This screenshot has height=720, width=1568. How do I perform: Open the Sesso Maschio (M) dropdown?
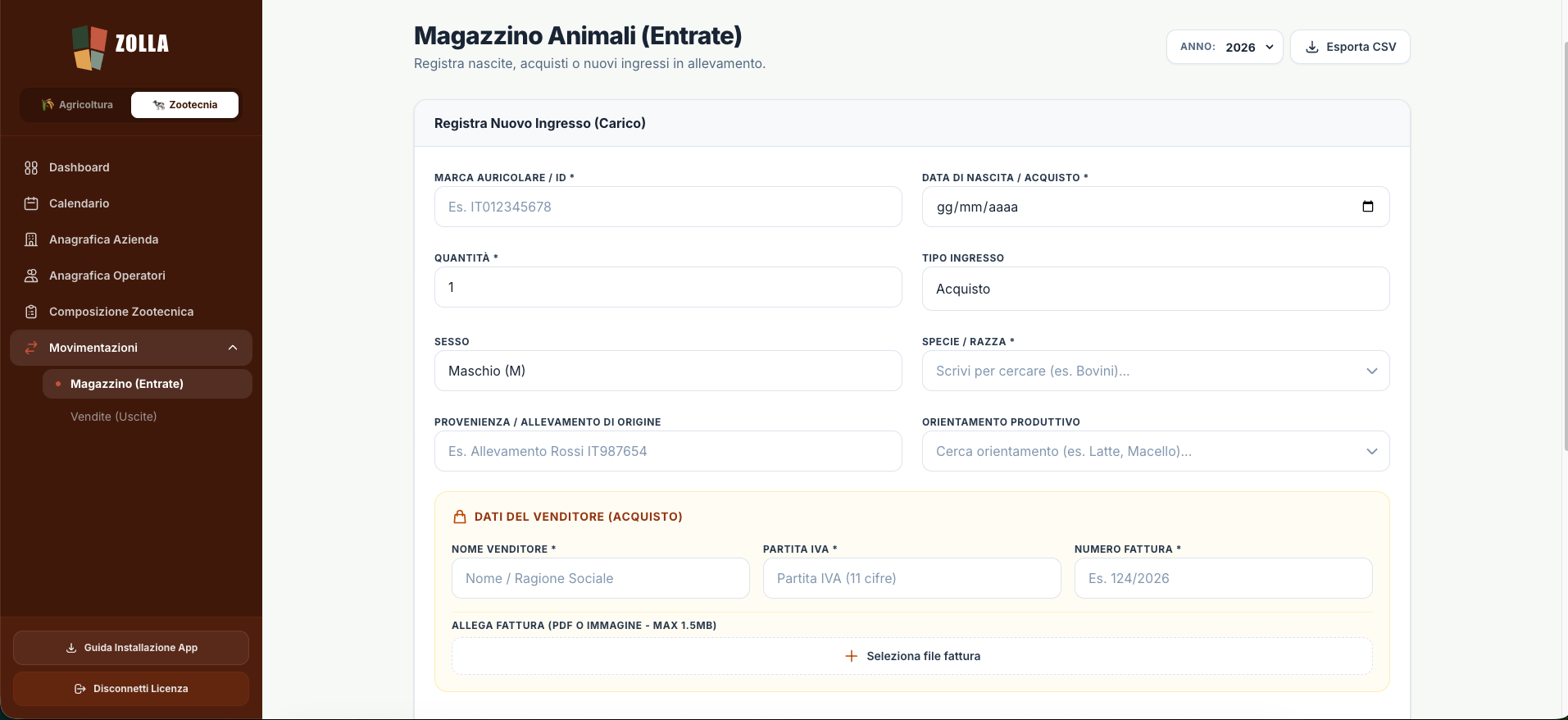[668, 371]
